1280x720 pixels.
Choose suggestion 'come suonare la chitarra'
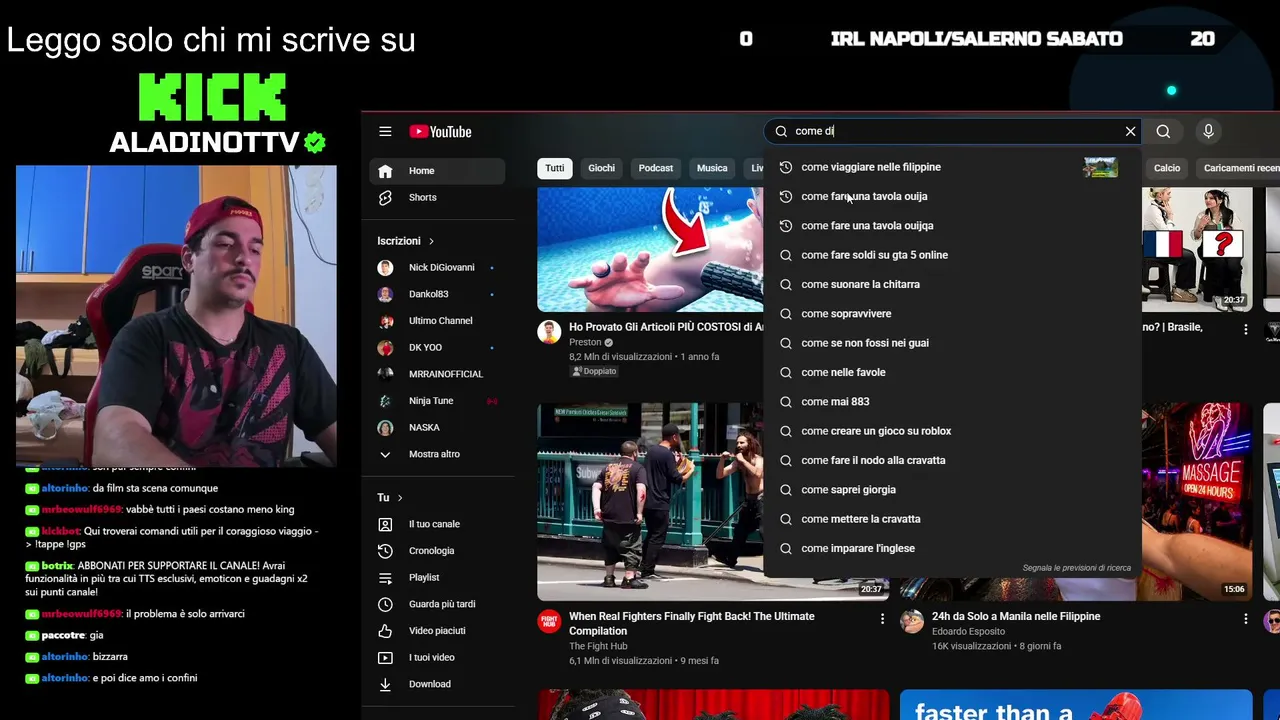click(x=950, y=285)
